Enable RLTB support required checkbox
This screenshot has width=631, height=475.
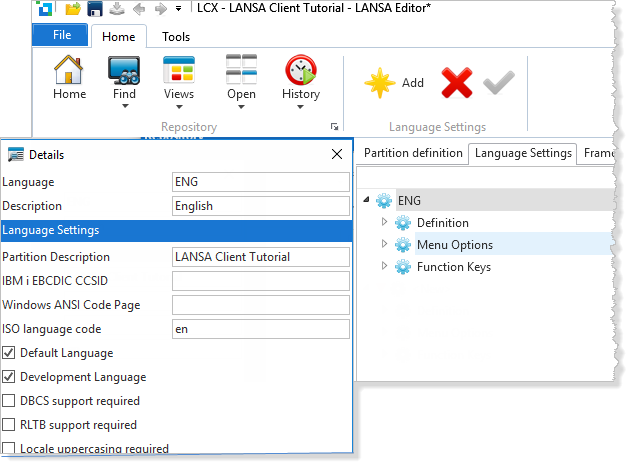click(9, 425)
